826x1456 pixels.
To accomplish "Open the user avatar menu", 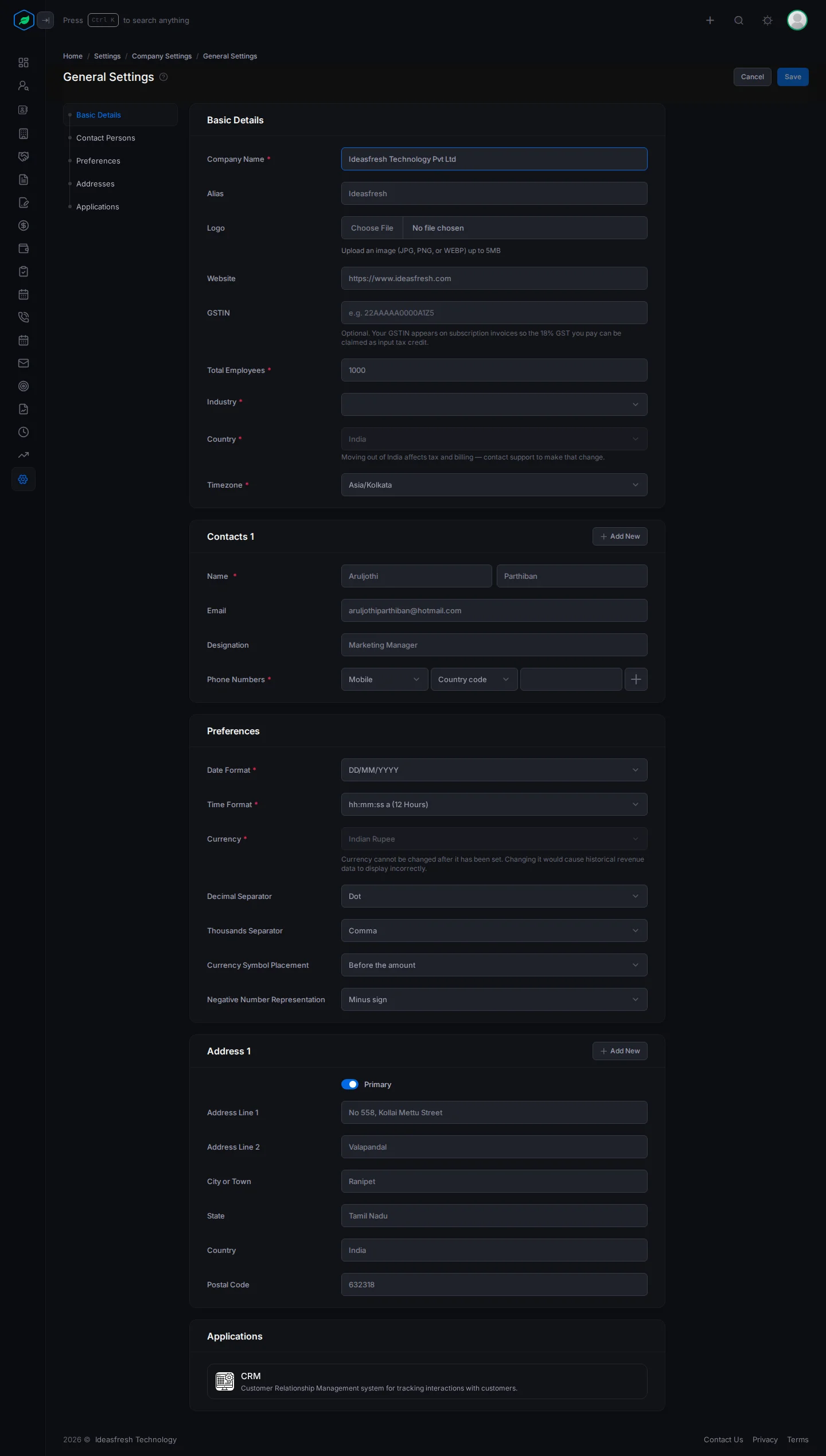I will pyautogui.click(x=797, y=20).
